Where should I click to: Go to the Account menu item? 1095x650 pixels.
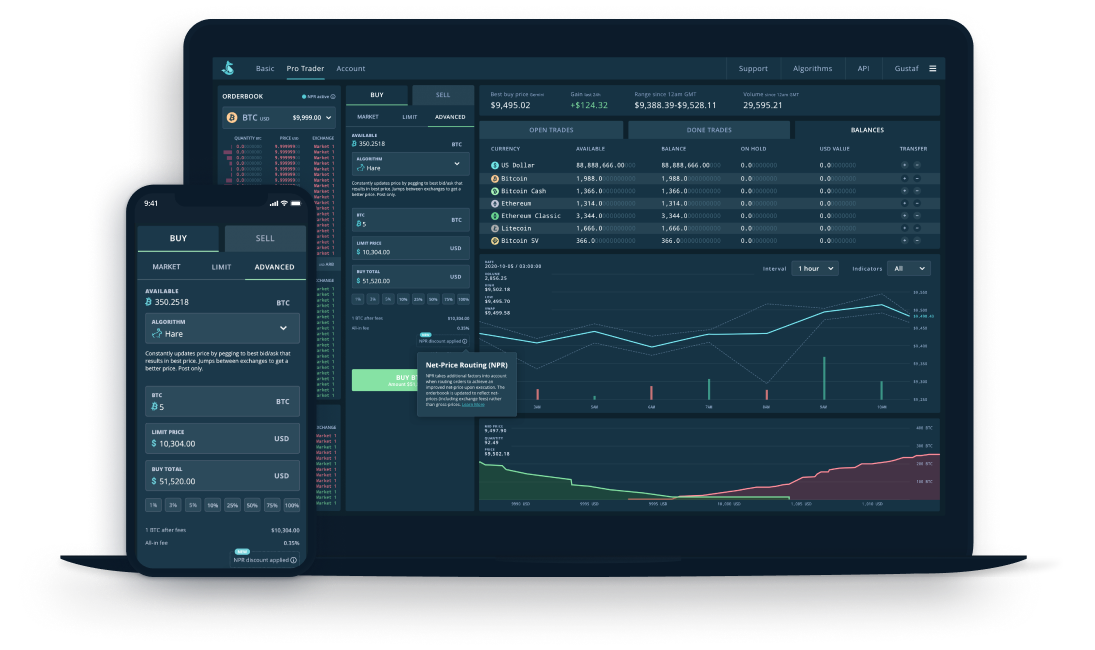pyautogui.click(x=350, y=69)
